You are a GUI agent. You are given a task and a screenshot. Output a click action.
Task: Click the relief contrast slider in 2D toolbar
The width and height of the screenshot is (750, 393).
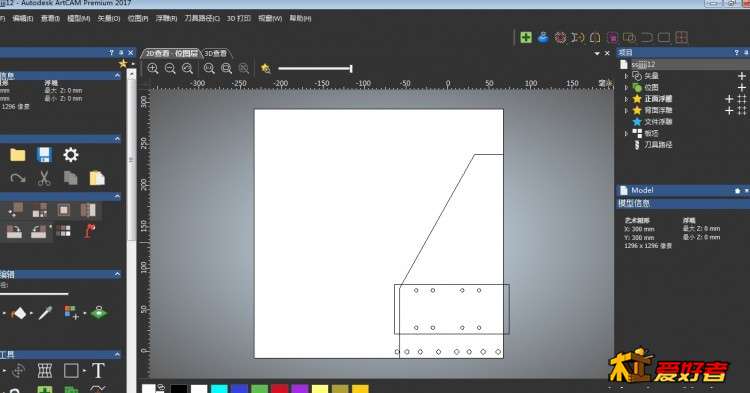[315, 68]
